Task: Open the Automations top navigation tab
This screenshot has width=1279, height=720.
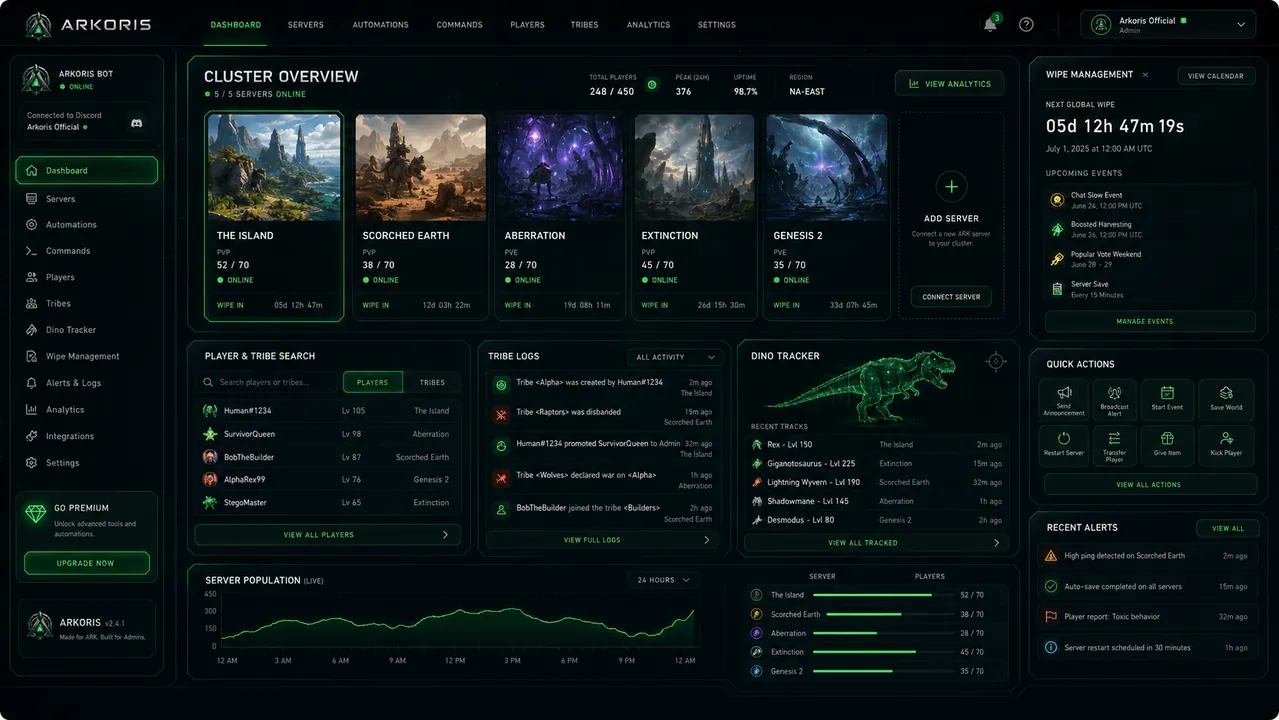Action: coord(380,25)
